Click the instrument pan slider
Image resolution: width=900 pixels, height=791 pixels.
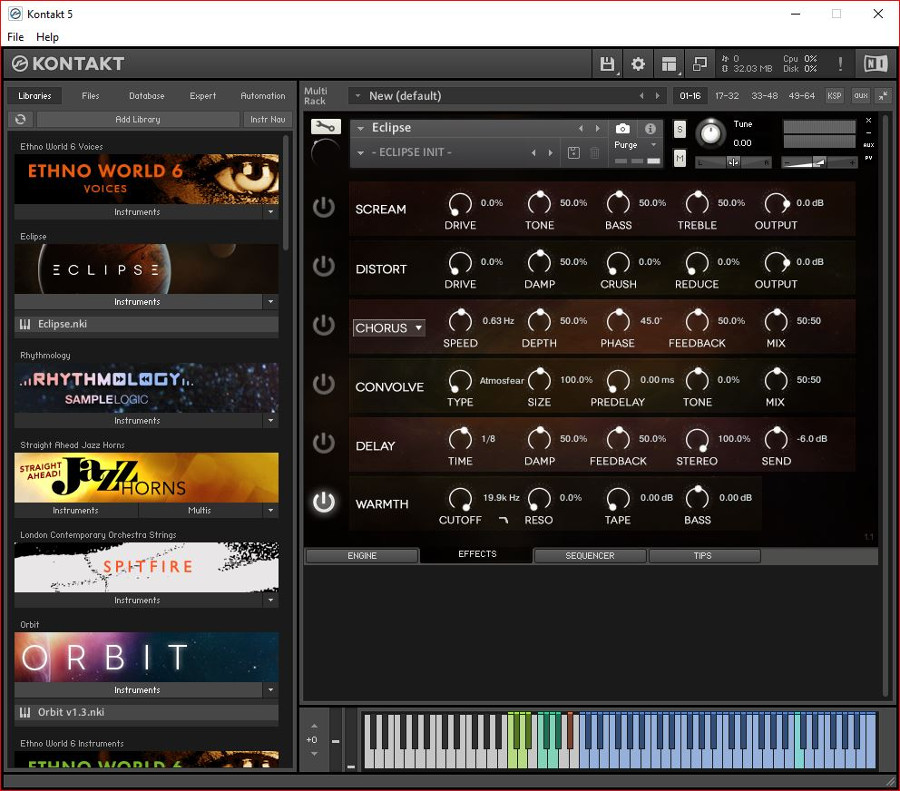click(734, 162)
